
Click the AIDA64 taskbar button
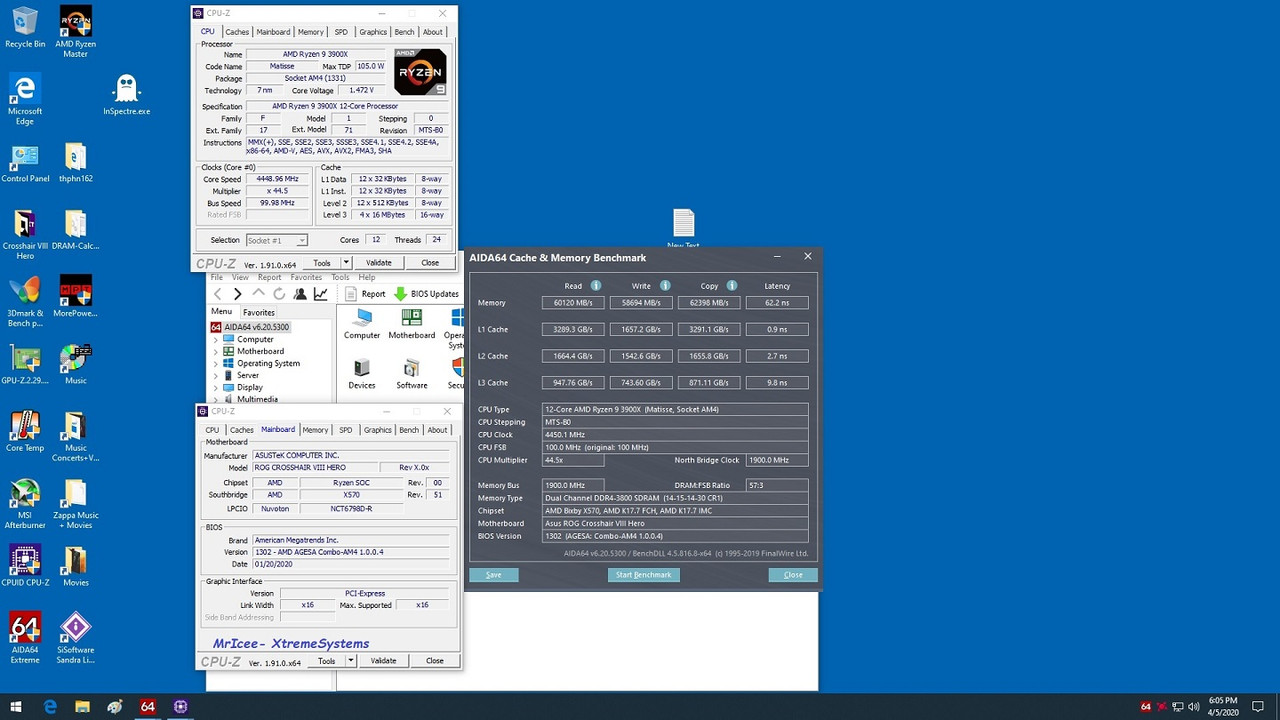click(x=148, y=706)
